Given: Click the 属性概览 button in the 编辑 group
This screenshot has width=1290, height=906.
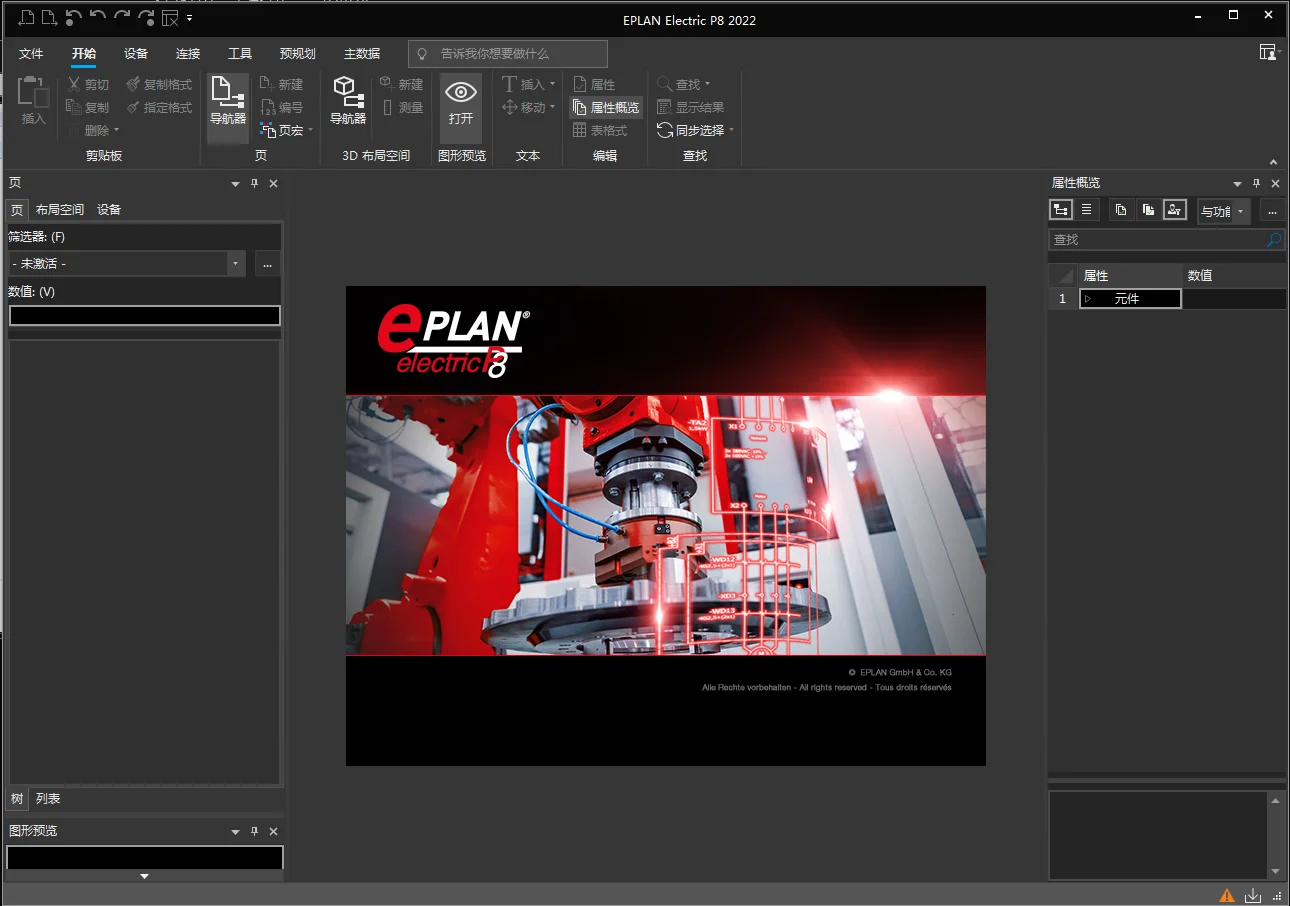Looking at the screenshot, I should pyautogui.click(x=606, y=108).
